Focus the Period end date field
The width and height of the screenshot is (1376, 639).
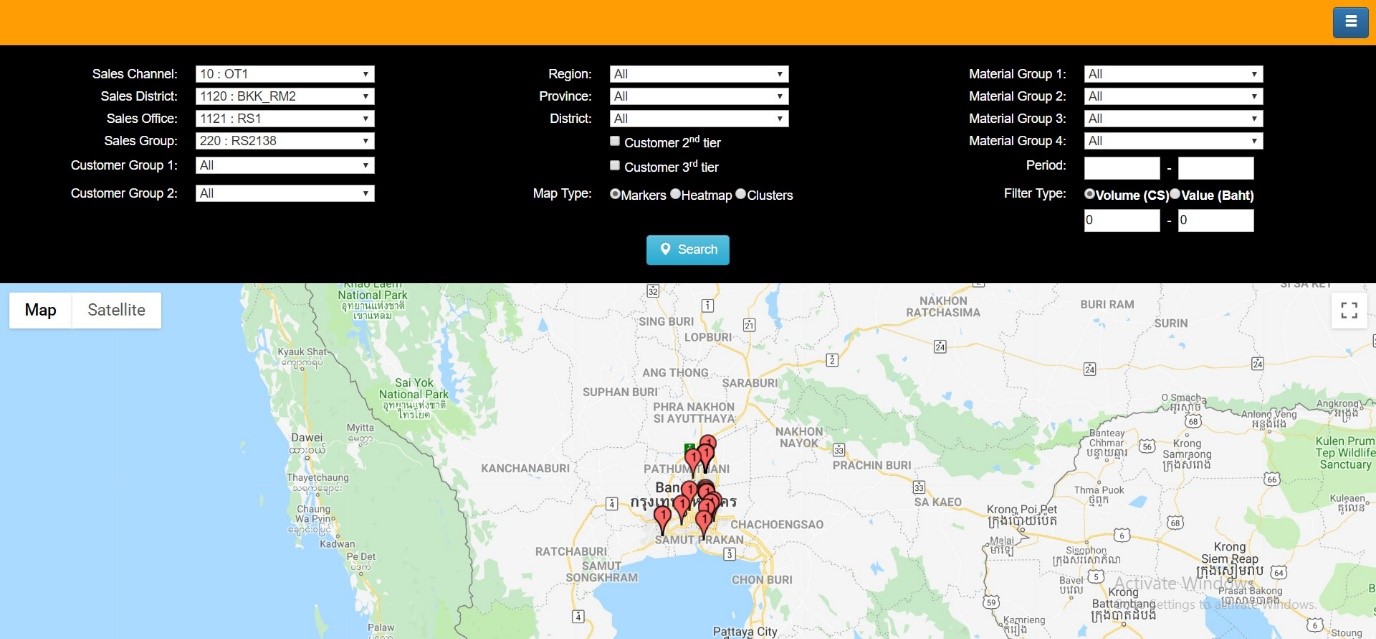point(1216,168)
